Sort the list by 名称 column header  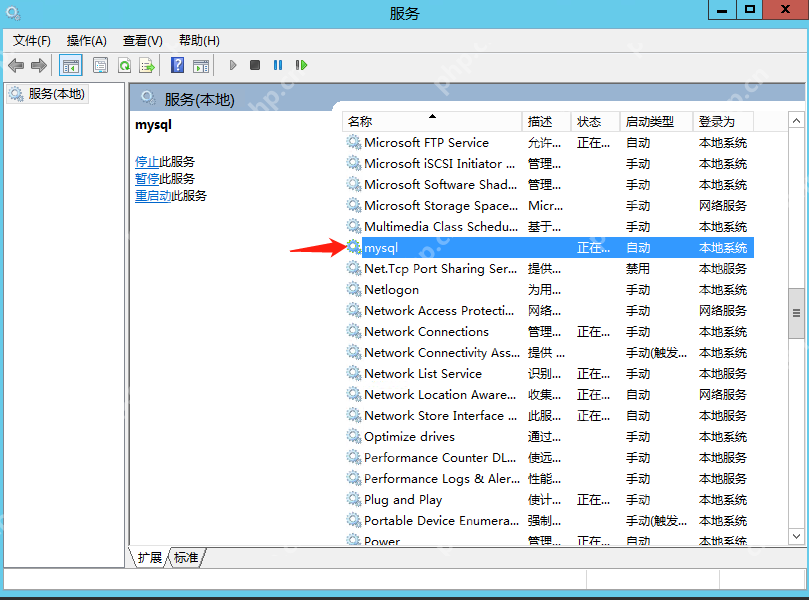(x=430, y=121)
